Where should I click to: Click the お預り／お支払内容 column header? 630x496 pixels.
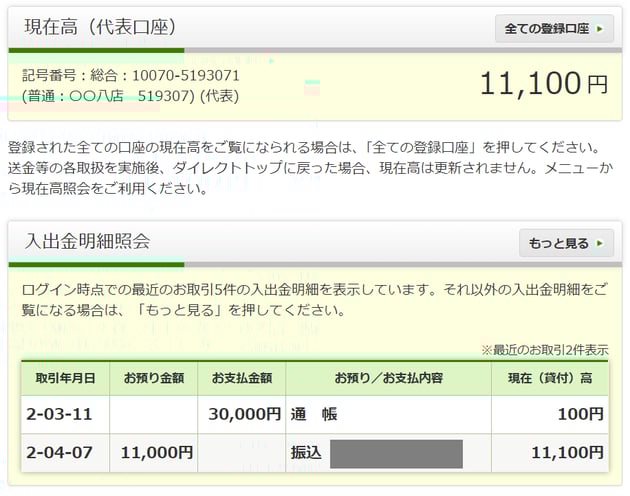pyautogui.click(x=388, y=378)
